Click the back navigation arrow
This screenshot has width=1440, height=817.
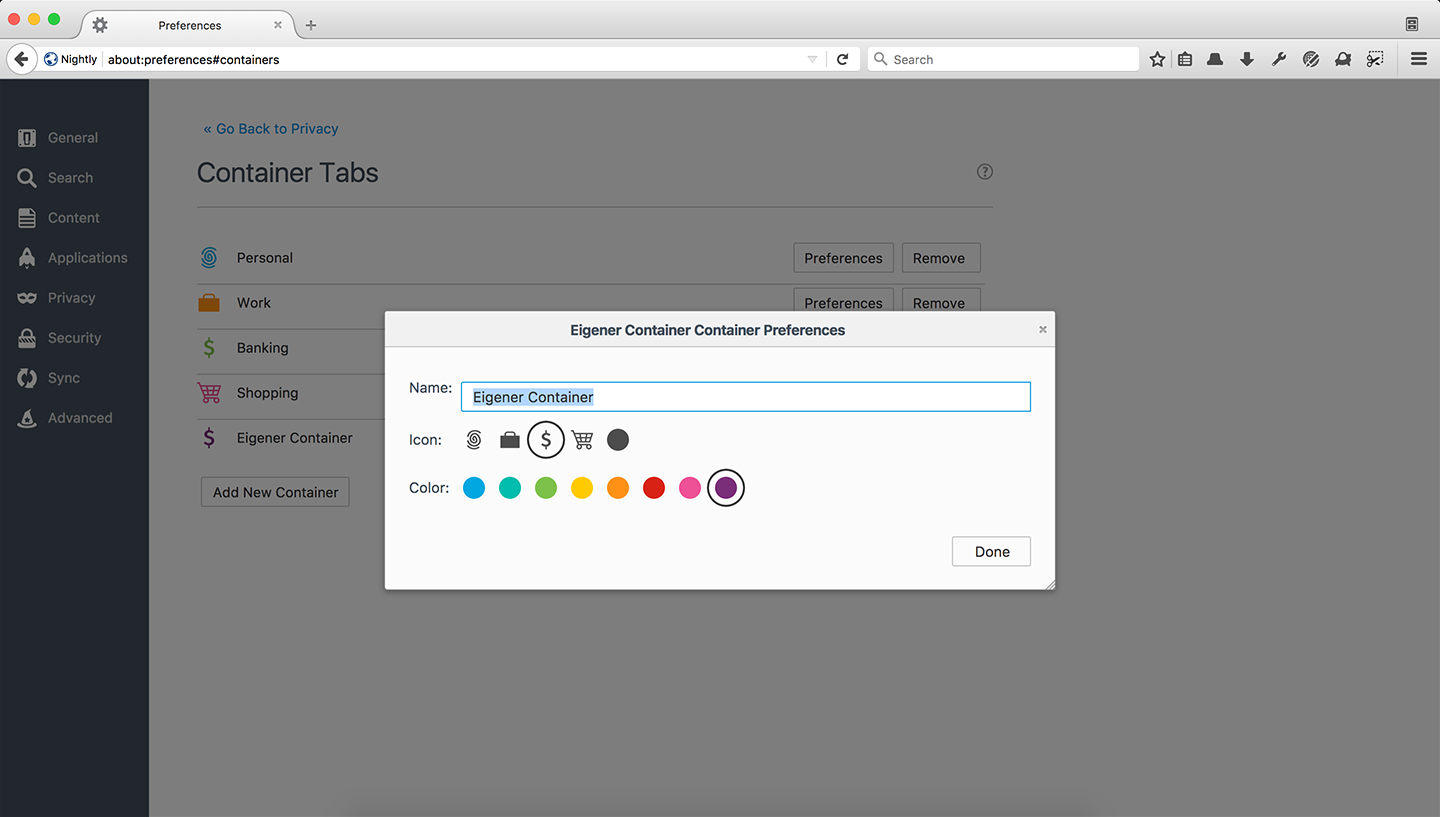tap(21, 59)
